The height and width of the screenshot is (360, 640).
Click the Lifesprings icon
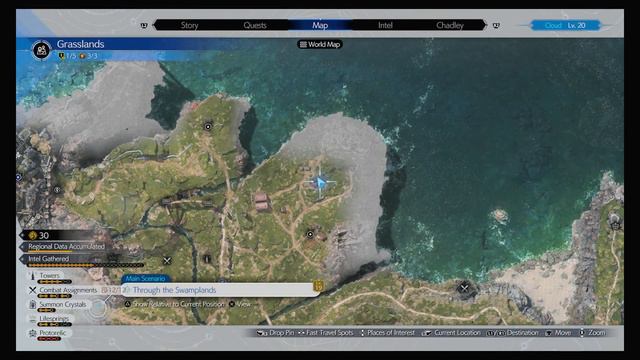coord(33,319)
